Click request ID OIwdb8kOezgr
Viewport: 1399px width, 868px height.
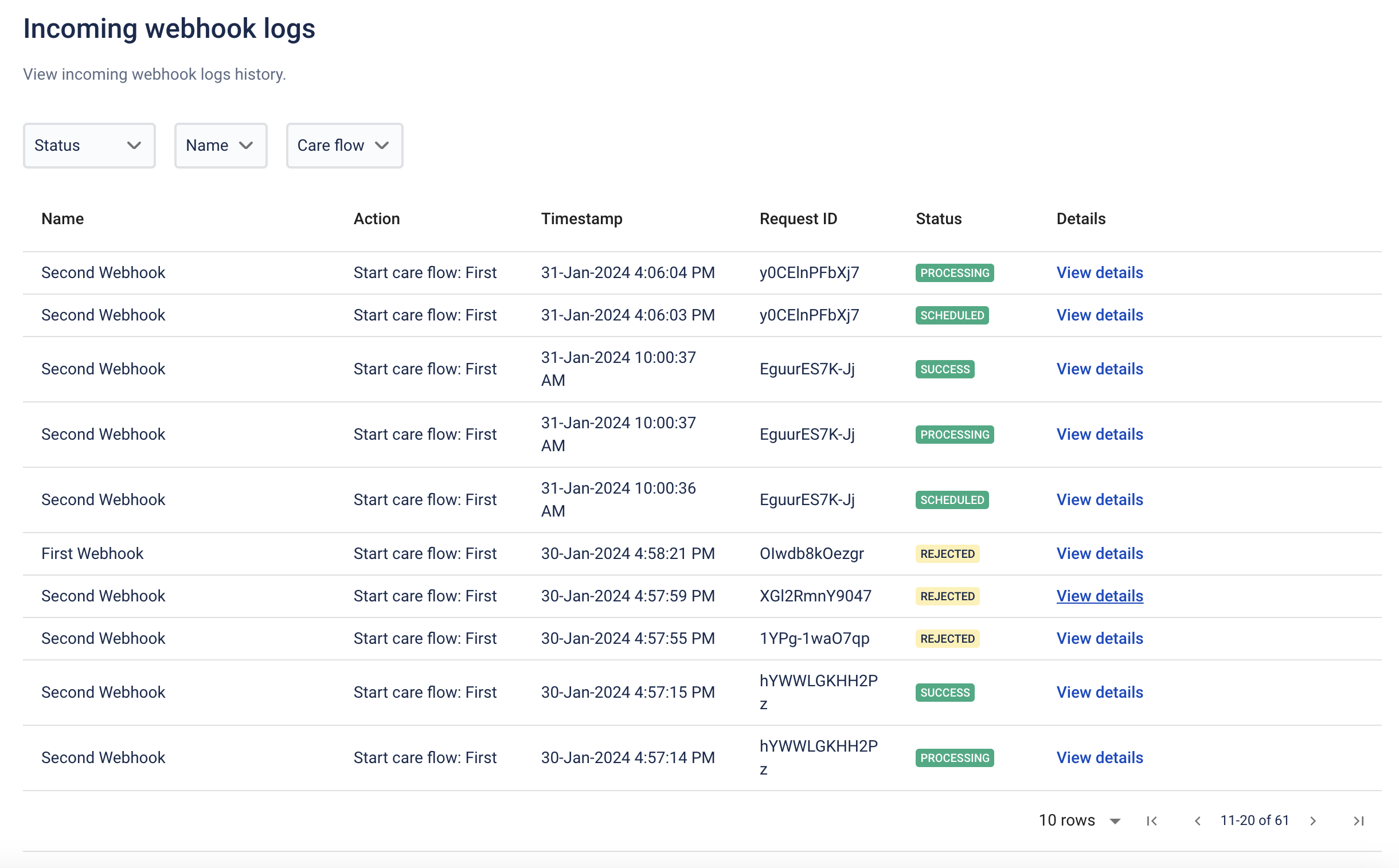[x=811, y=554]
